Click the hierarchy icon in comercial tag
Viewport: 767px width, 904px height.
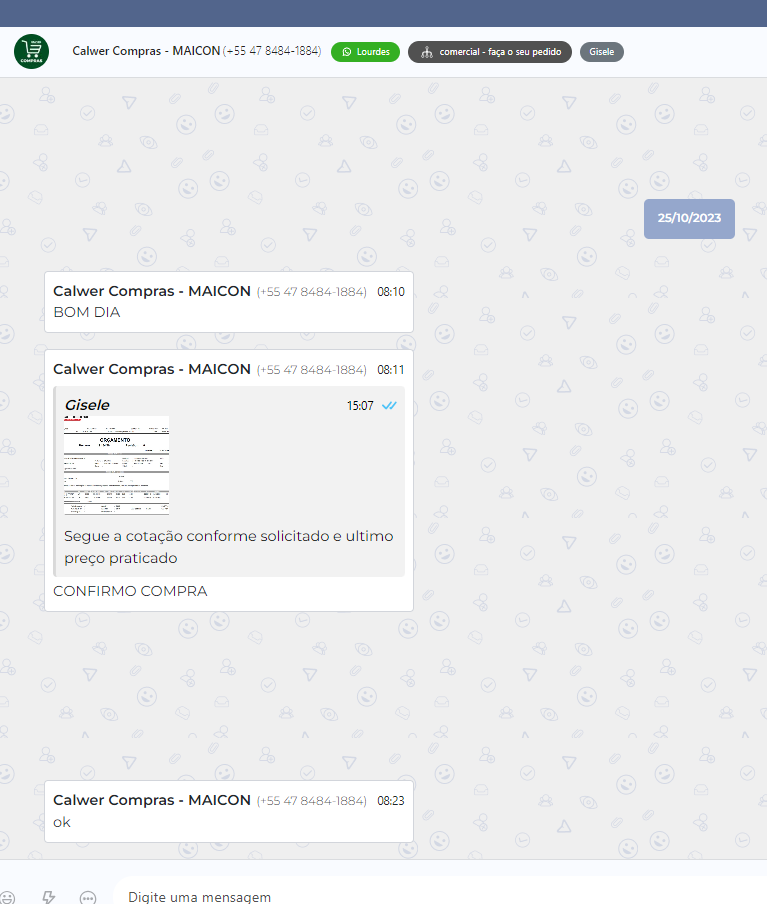click(426, 52)
